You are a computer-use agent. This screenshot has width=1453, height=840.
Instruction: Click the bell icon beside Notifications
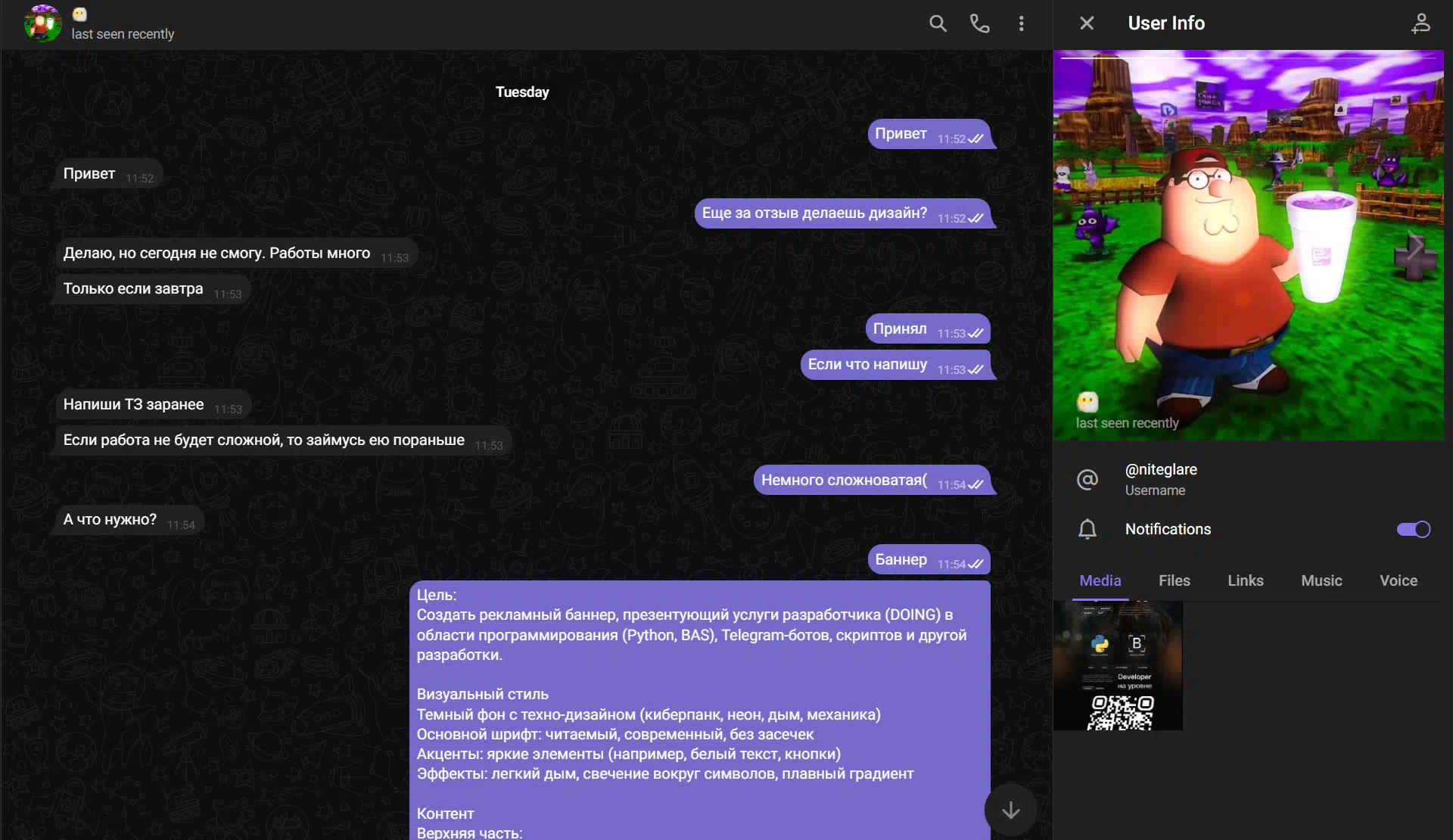click(1087, 529)
